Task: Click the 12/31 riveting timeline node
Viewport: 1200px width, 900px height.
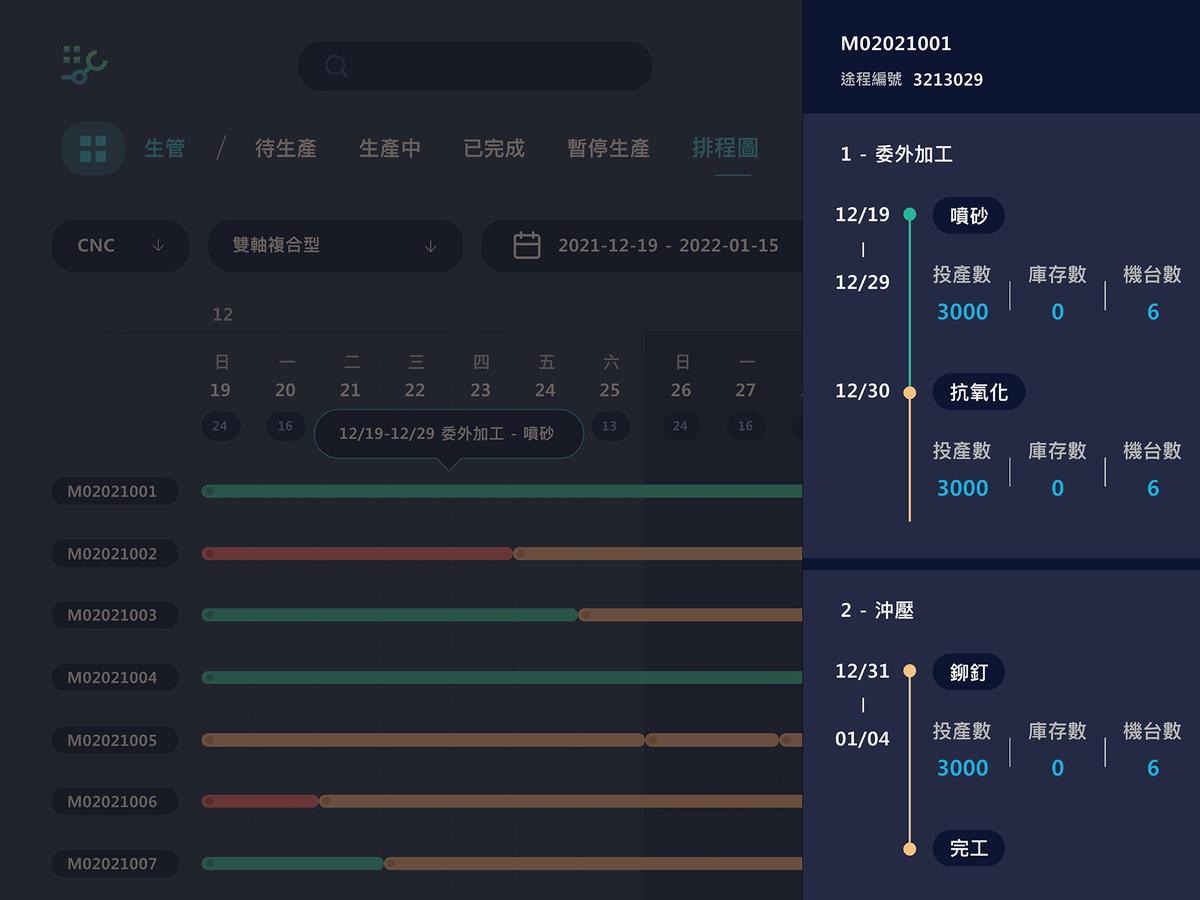Action: coord(909,671)
